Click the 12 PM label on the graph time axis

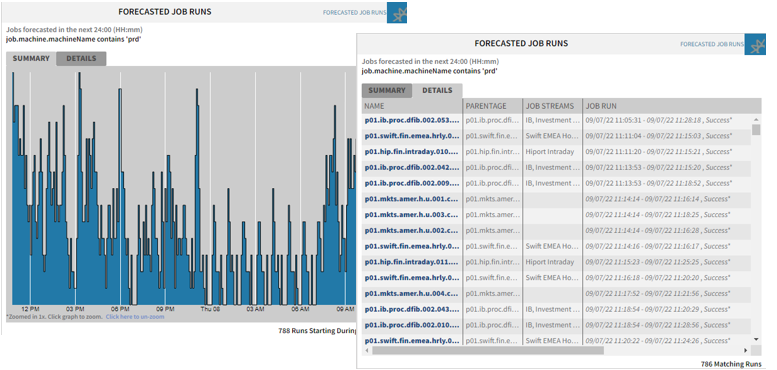30,309
